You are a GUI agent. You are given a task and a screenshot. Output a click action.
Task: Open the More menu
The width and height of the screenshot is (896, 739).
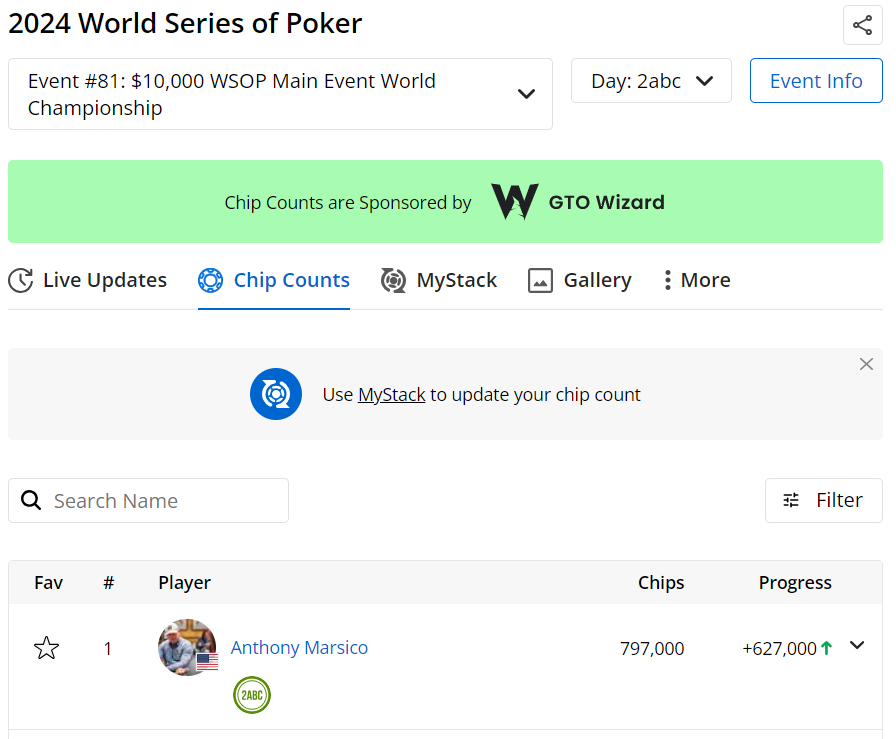point(696,280)
